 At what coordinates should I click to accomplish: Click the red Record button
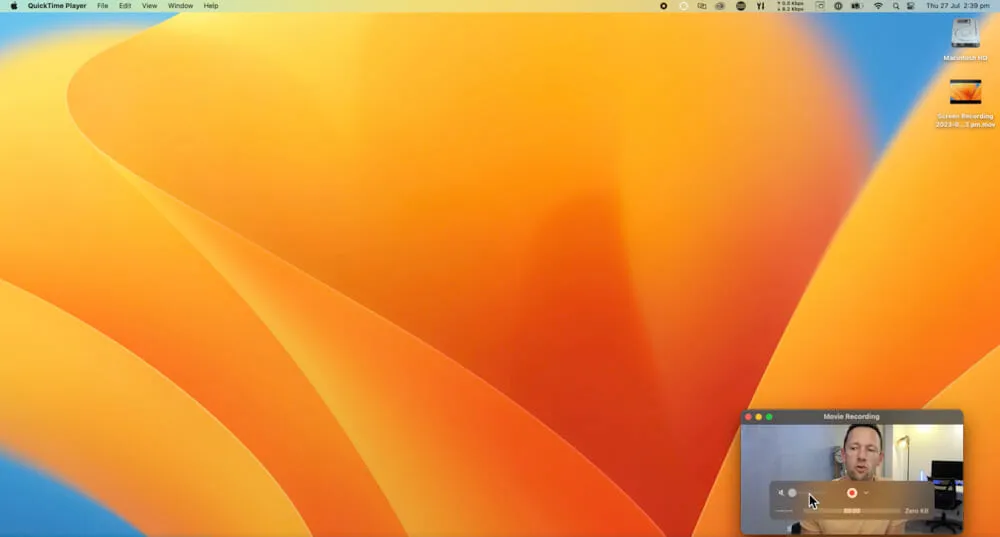pos(852,492)
